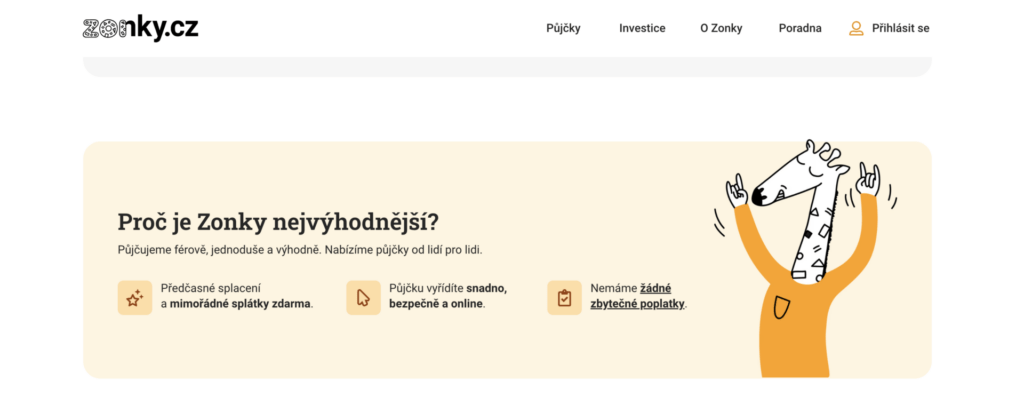Image resolution: width=1024 pixels, height=412 pixels.
Task: Go to the O Zonky section
Action: [x=721, y=28]
